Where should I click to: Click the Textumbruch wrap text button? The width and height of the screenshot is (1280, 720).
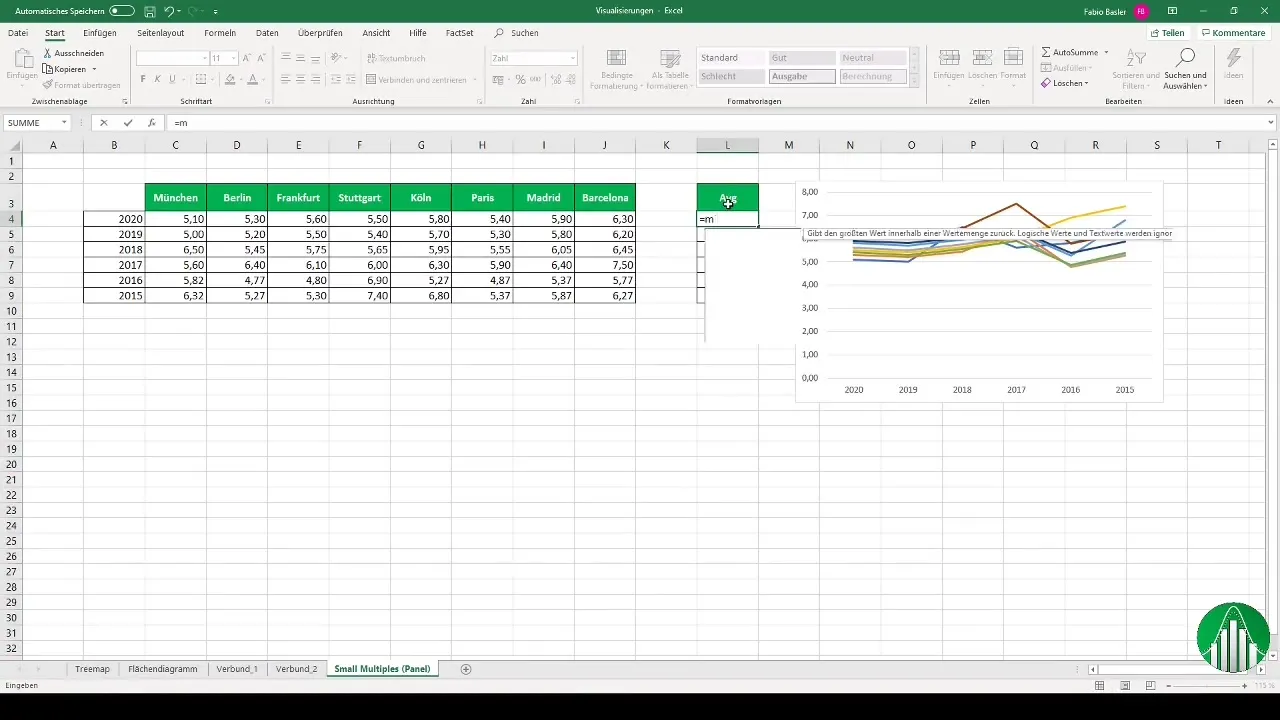(x=396, y=58)
